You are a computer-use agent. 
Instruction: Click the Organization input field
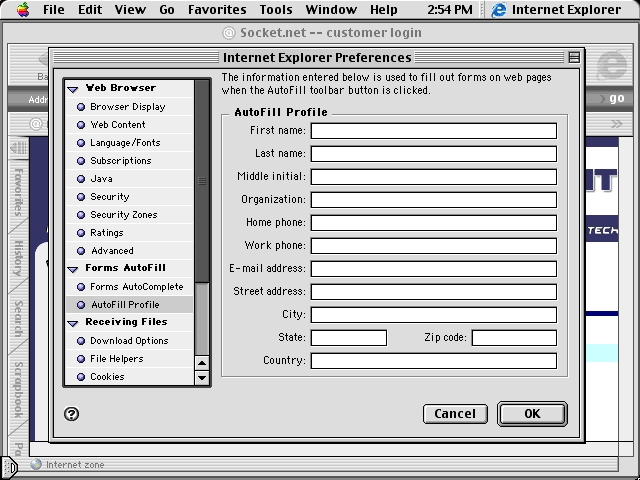click(433, 200)
